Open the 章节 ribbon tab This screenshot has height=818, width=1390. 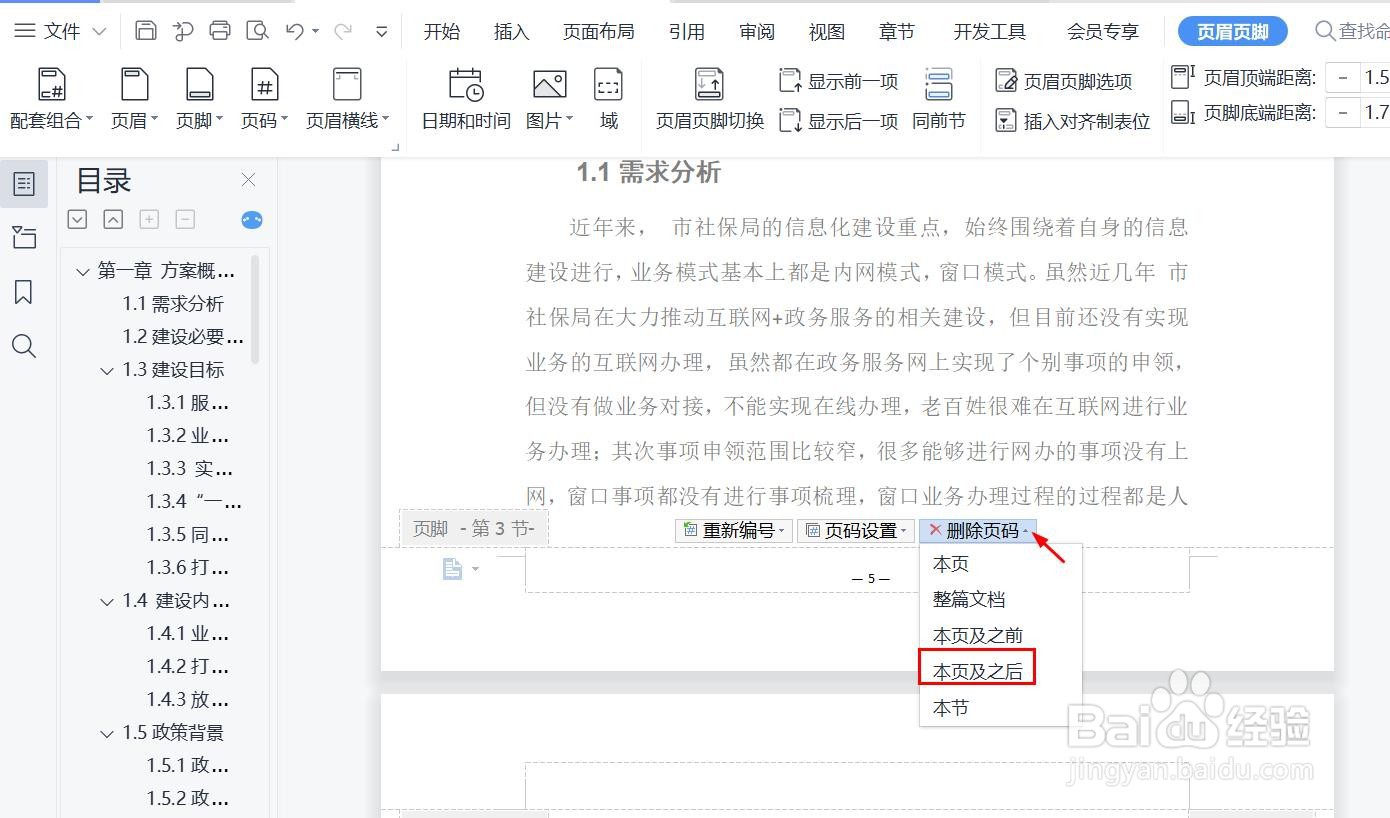tap(896, 31)
